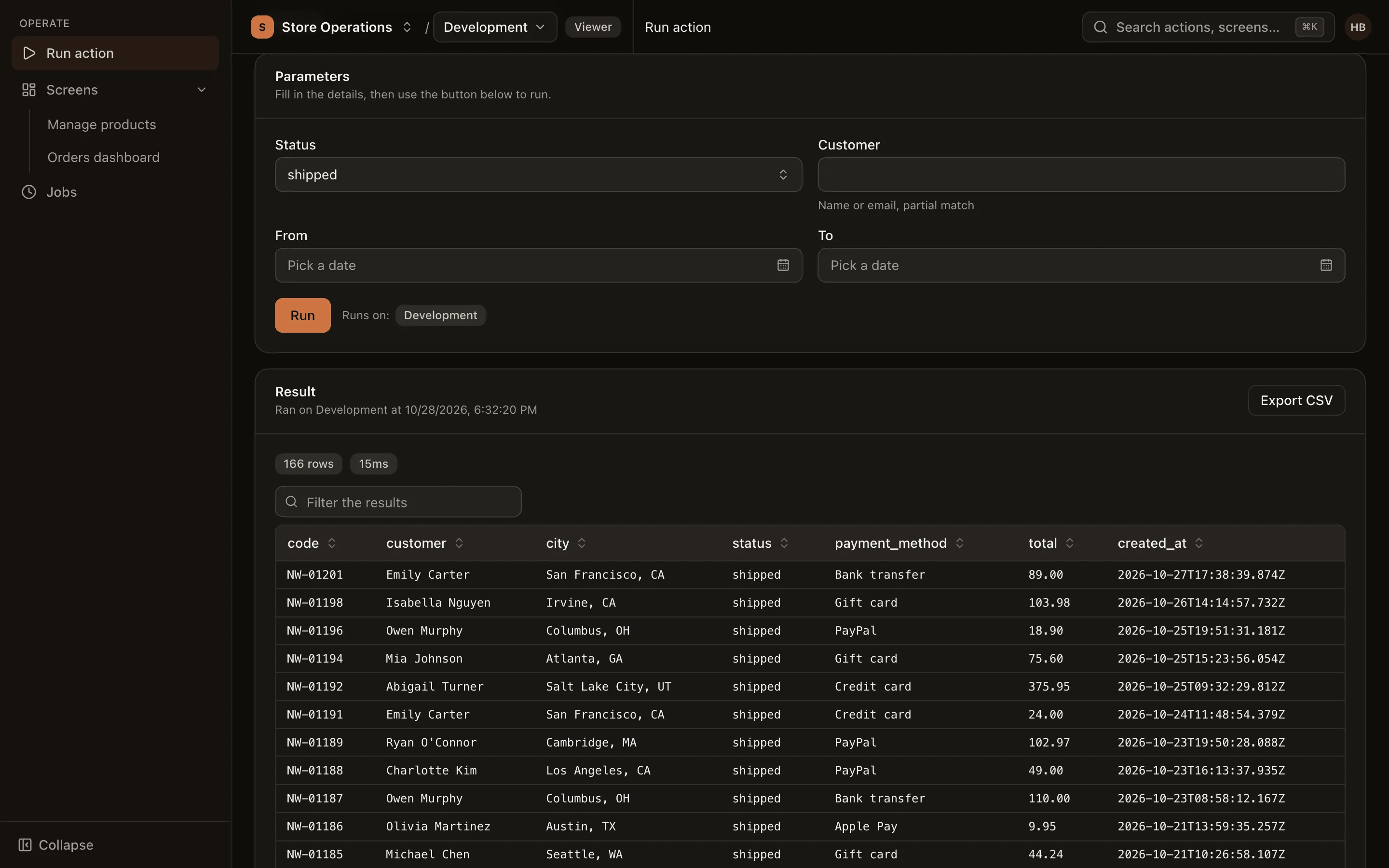Open the Development environment dropdown
Viewport: 1389px width, 868px height.
pos(495,27)
